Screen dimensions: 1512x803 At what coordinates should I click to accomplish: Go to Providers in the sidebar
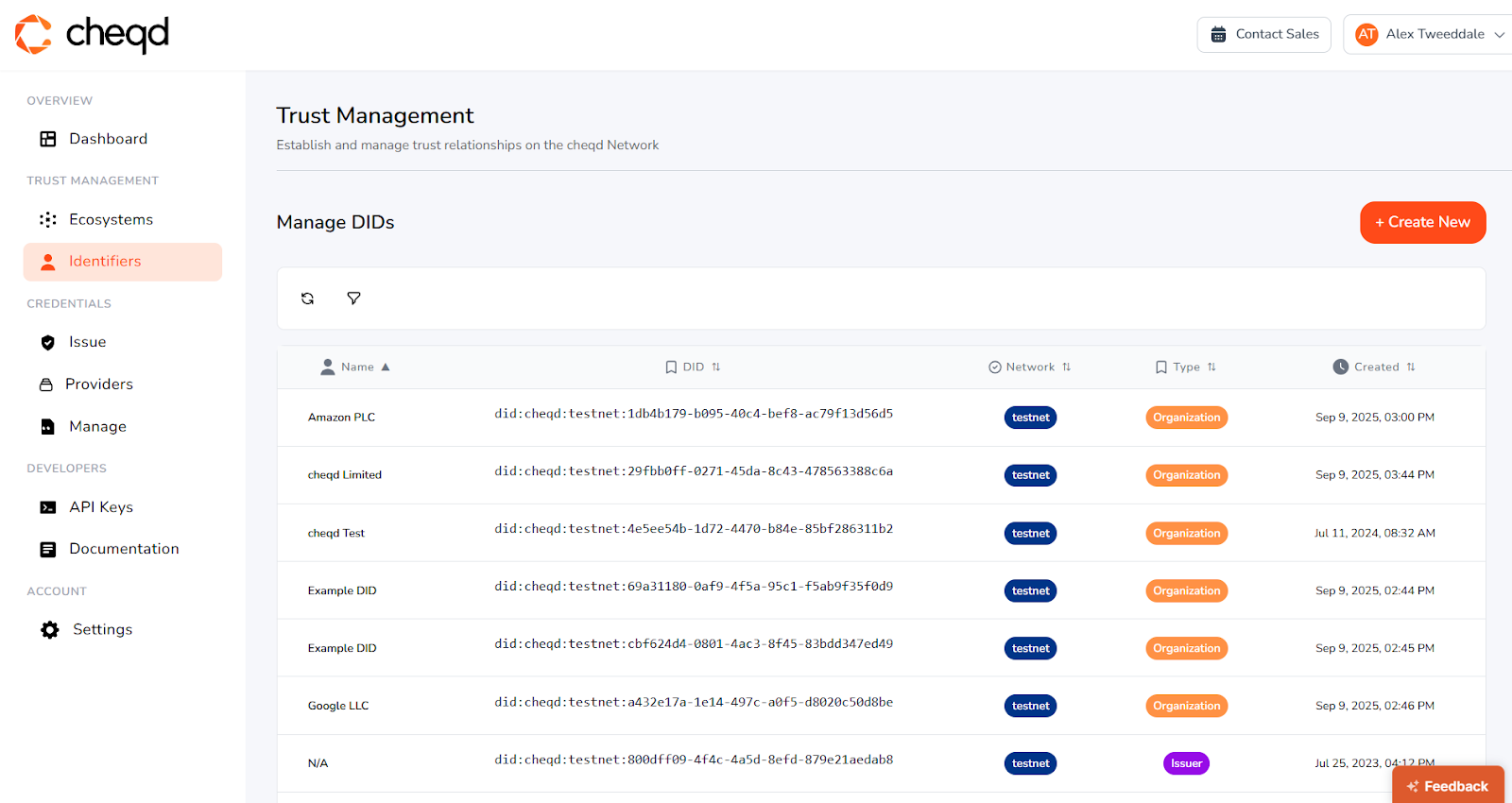pyautogui.click(x=99, y=384)
